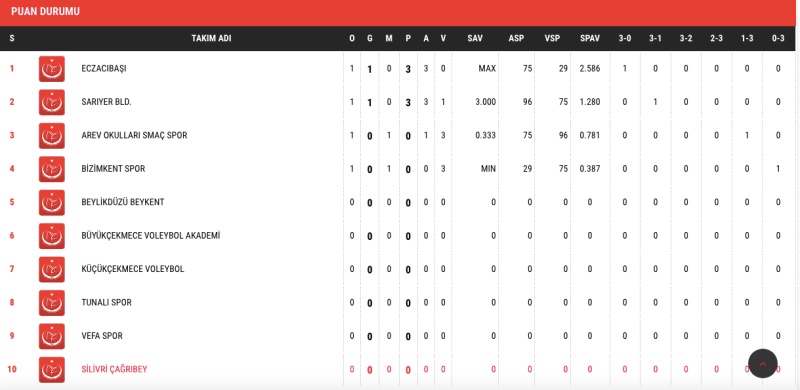Click the Silivri Çağrıbey team logo

[x=52, y=370]
